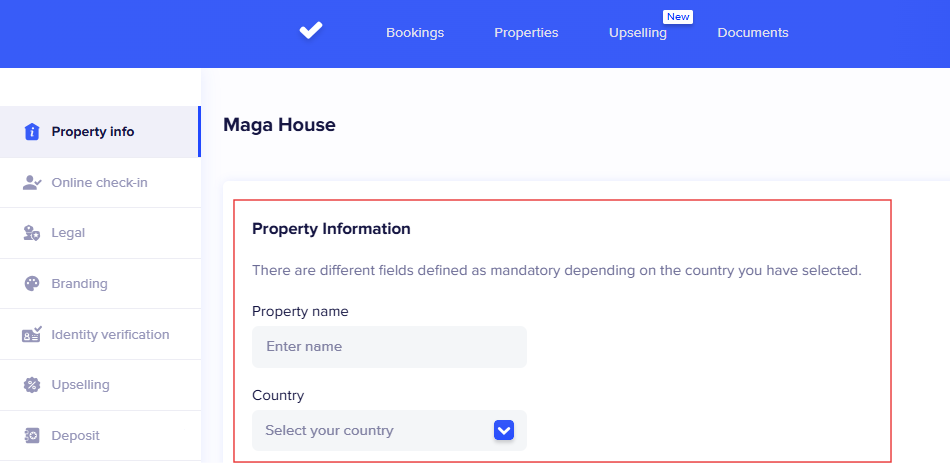The width and height of the screenshot is (950, 463).
Task: Select Online check-in sidebar label
Action: click(99, 183)
